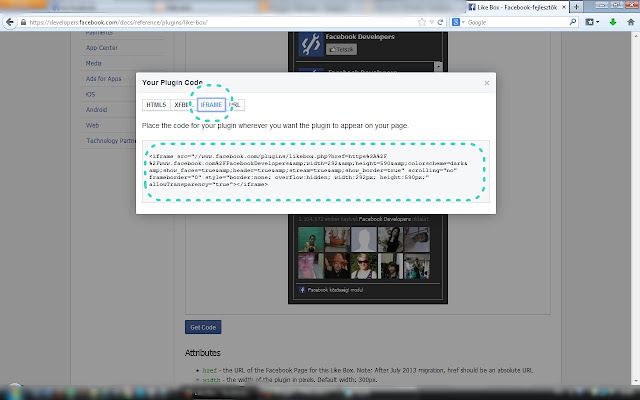Select the Like Box - Facebook tab
The height and width of the screenshot is (400, 640).
tap(517, 7)
